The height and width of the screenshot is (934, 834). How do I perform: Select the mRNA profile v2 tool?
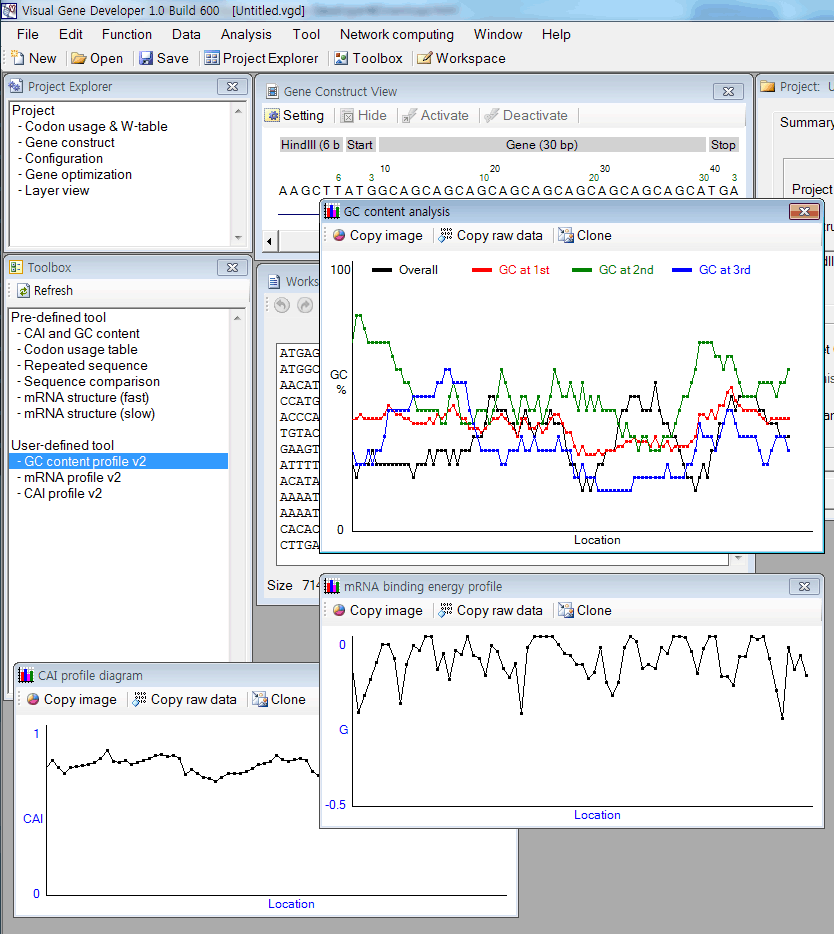(72, 478)
